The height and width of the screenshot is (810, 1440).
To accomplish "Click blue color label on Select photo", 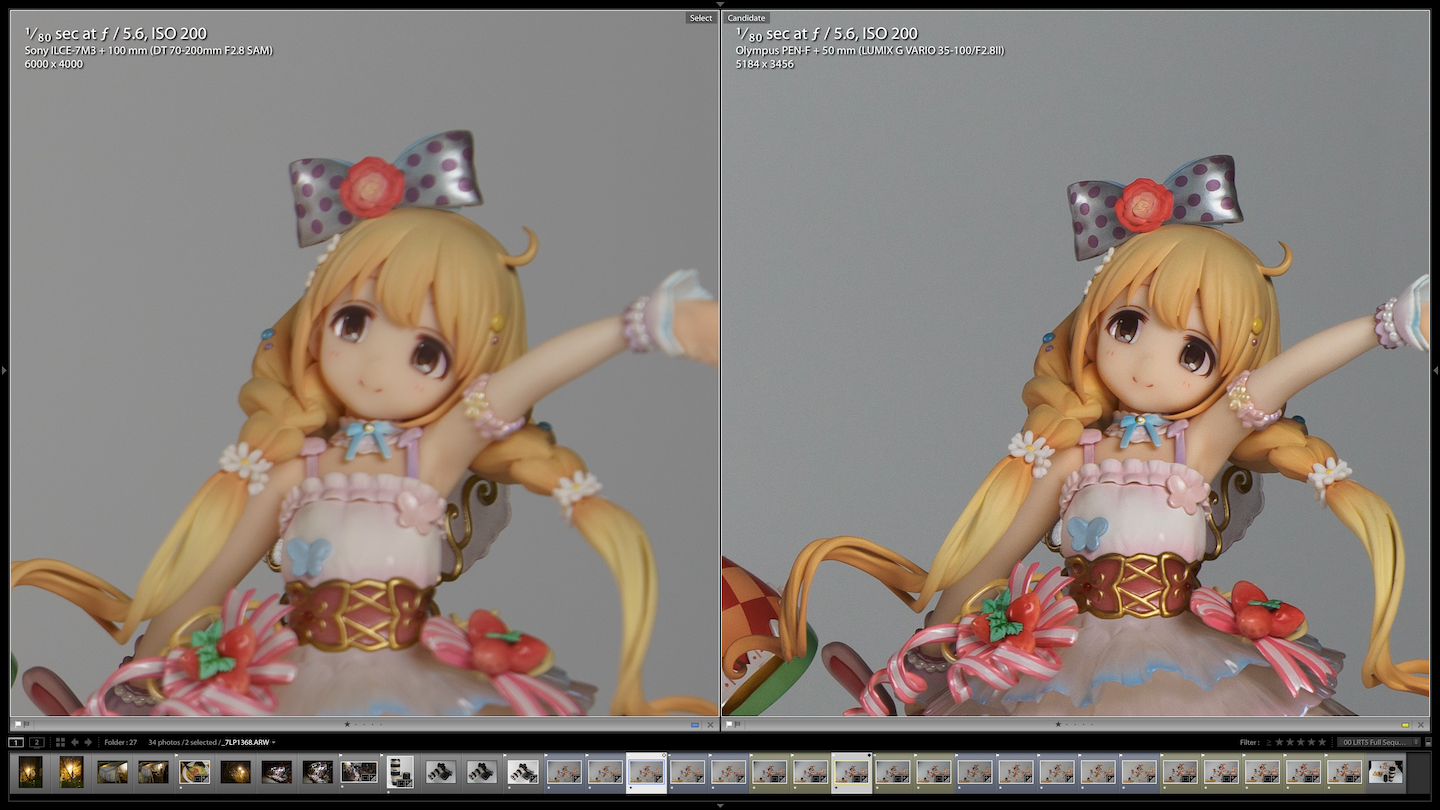I will pos(695,724).
